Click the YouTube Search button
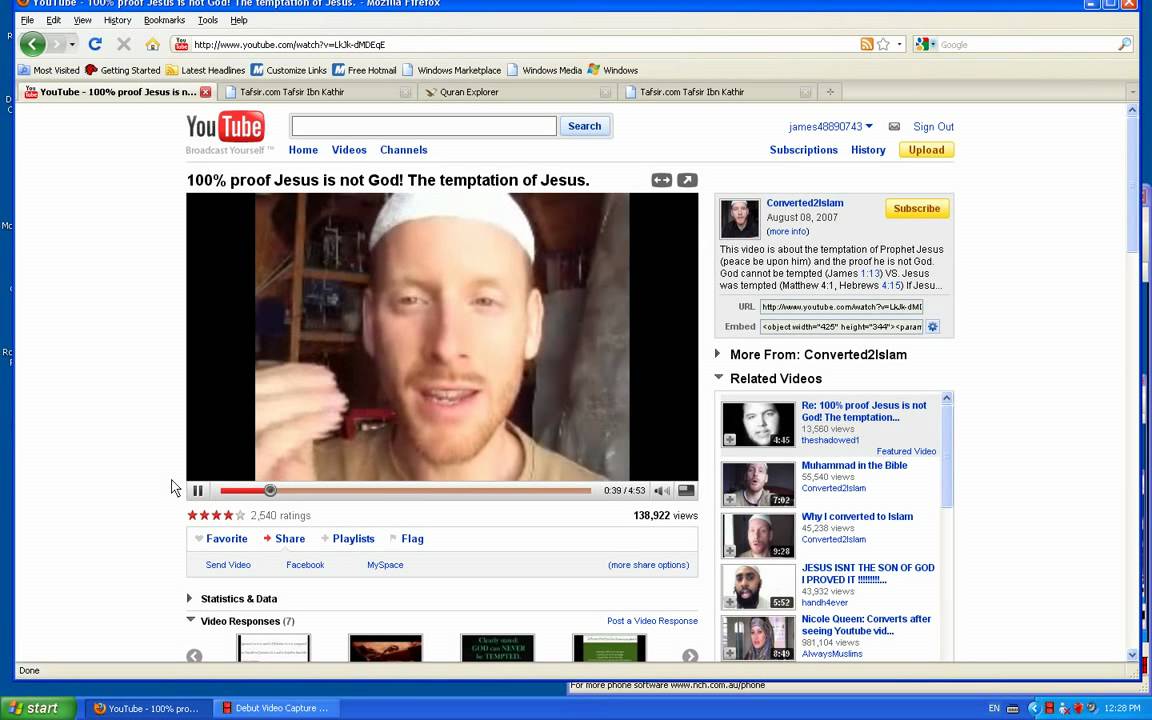1152x720 pixels. (x=585, y=126)
